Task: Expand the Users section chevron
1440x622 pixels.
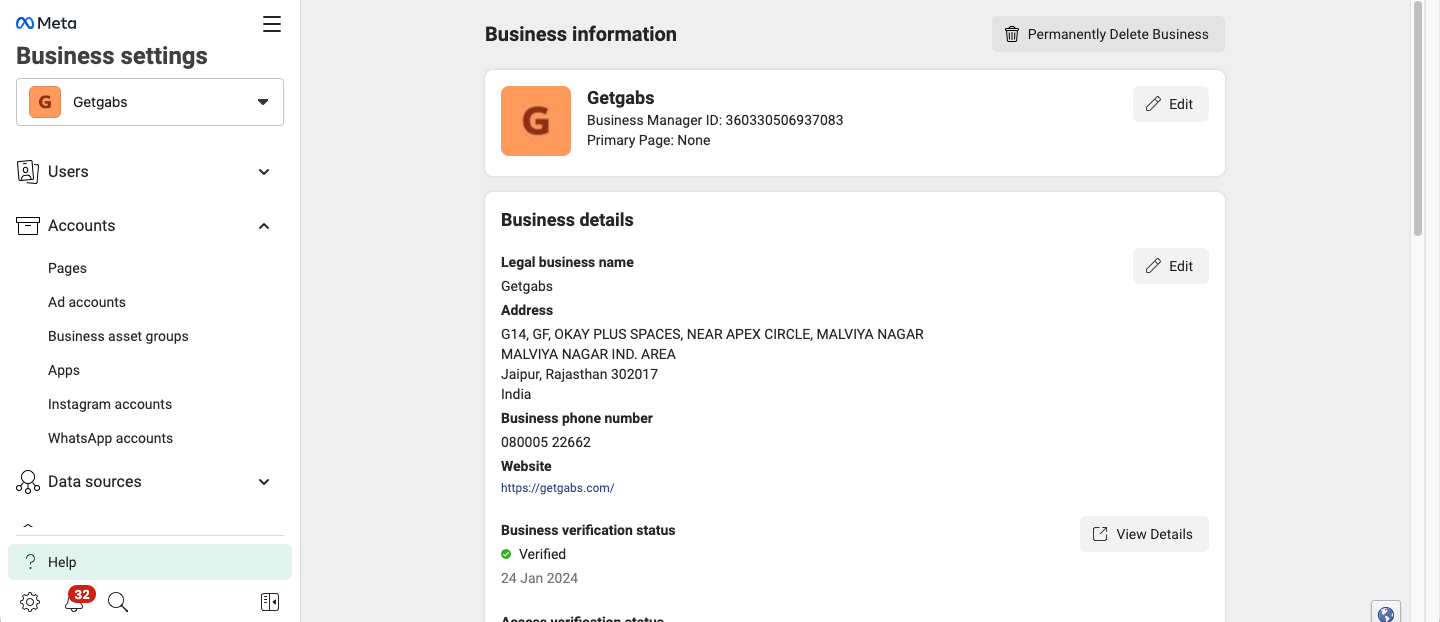Action: click(264, 172)
